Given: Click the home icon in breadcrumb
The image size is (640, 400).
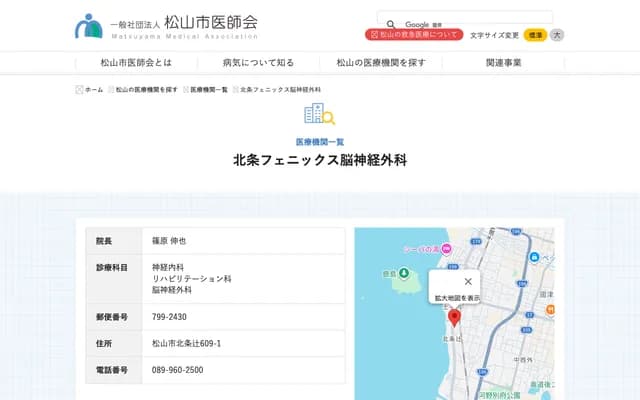Looking at the screenshot, I should coord(80,89).
